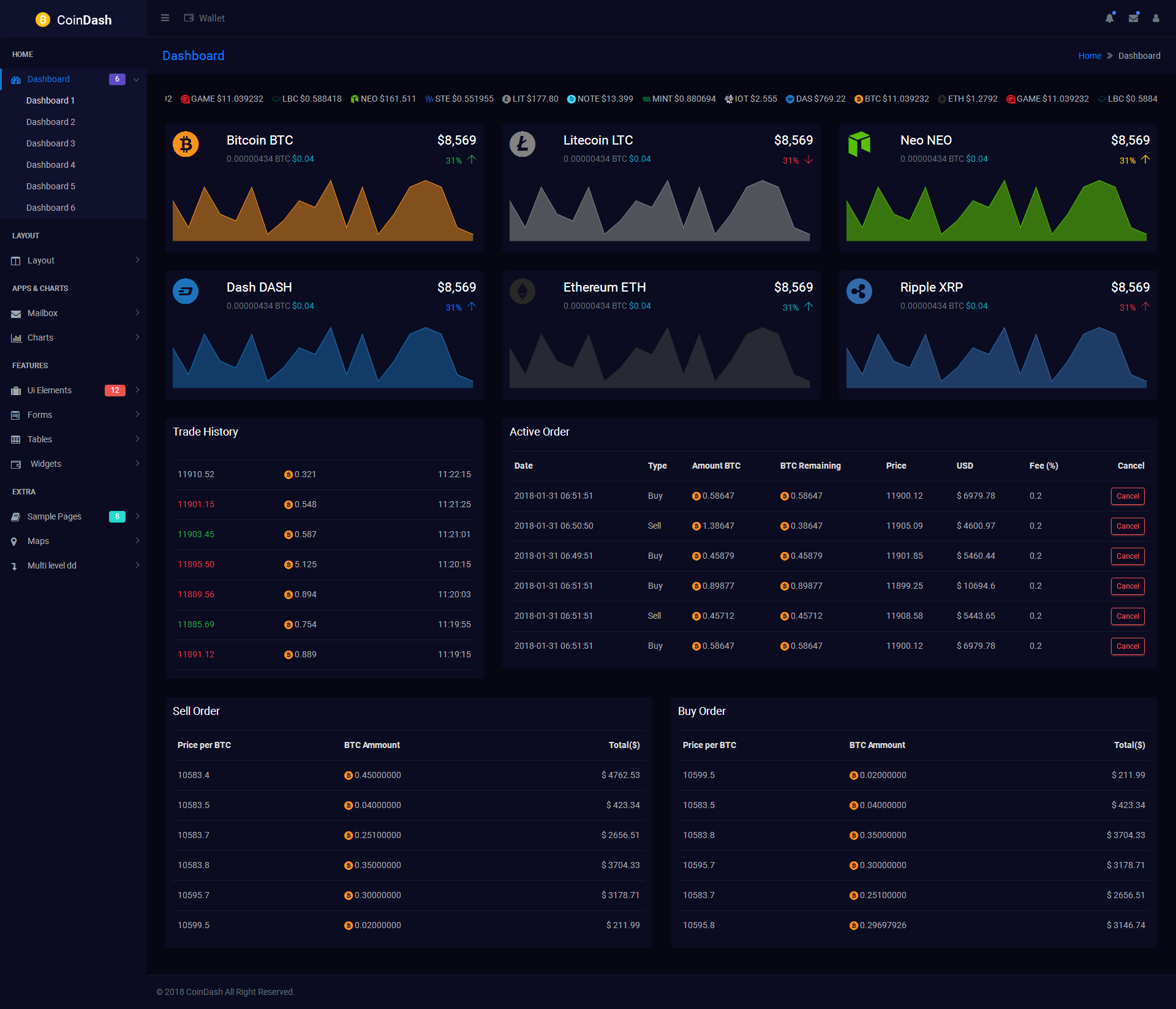Cancel the Sell order priced 11908.58
The image size is (1176, 1009).
coord(1128,616)
